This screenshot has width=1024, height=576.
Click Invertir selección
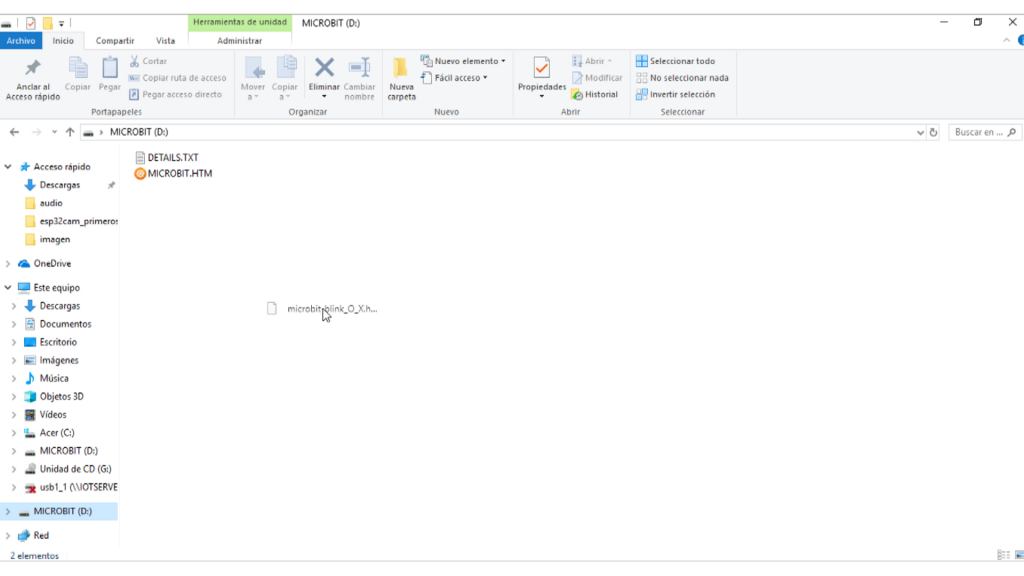coord(676,95)
